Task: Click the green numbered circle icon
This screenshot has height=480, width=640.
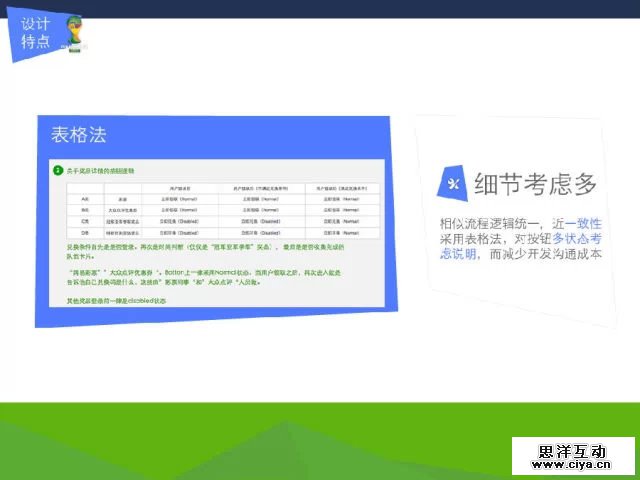Action: tap(58, 170)
